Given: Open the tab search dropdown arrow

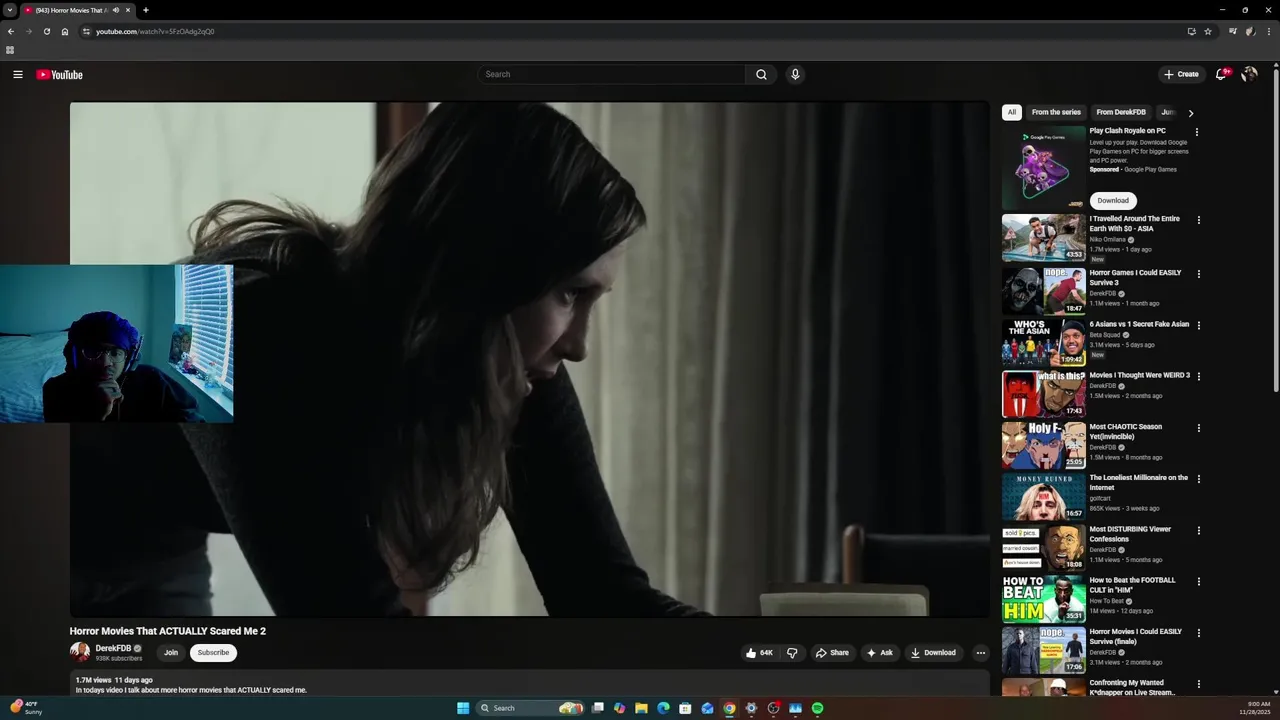Looking at the screenshot, I should tap(10, 10).
